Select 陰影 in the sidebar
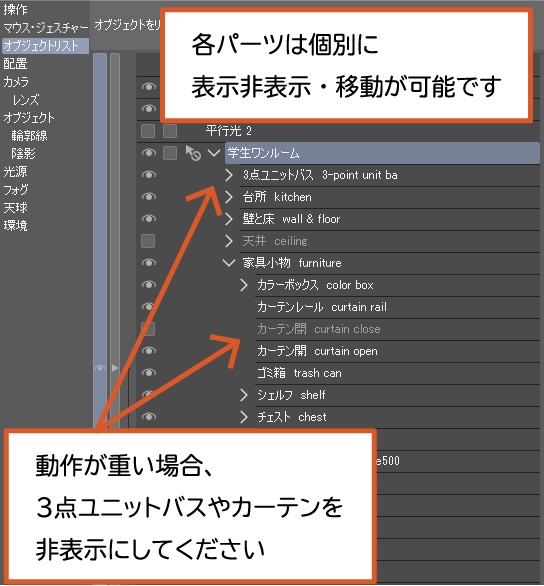Screen dimensions: 544x586 [x=23, y=153]
